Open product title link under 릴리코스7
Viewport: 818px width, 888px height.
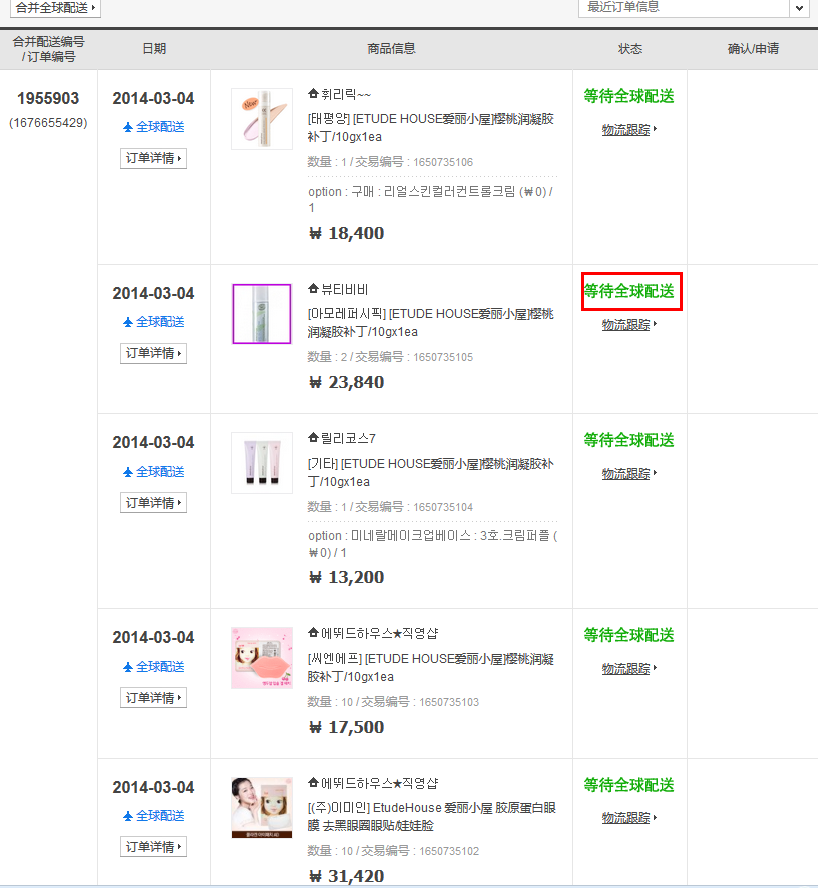point(430,472)
